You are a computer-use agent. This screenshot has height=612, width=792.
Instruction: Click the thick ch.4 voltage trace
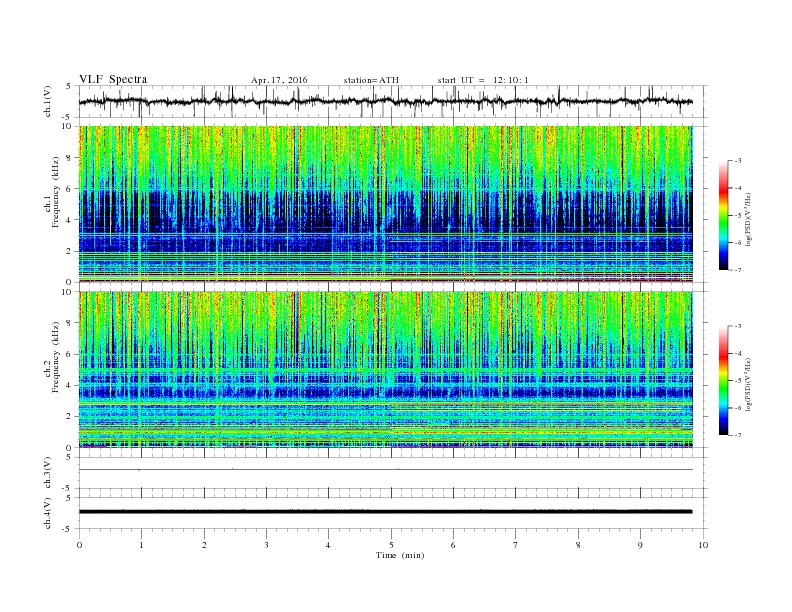[x=385, y=512]
